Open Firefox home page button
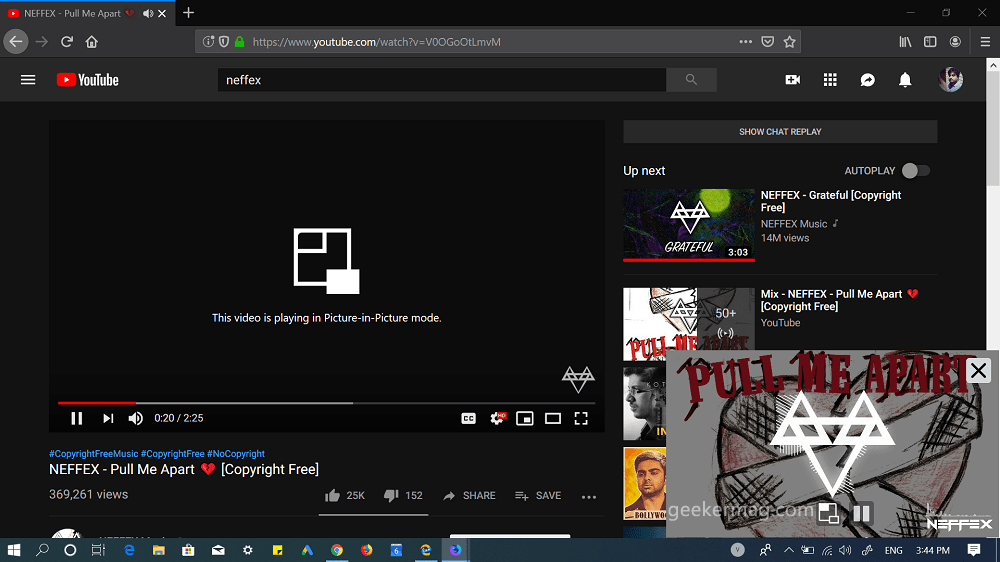Viewport: 1000px width, 562px height. 92,41
